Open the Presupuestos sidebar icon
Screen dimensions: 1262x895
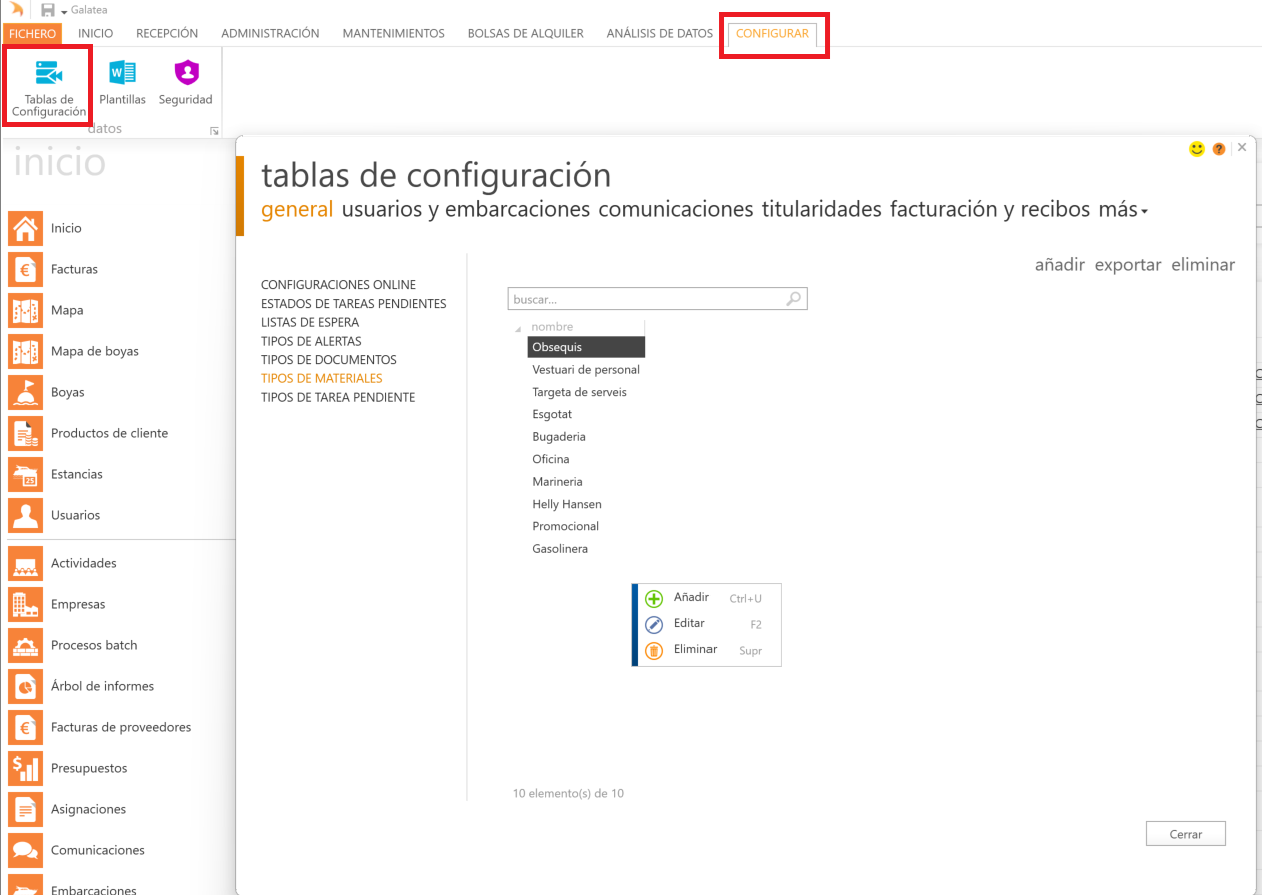tap(25, 768)
